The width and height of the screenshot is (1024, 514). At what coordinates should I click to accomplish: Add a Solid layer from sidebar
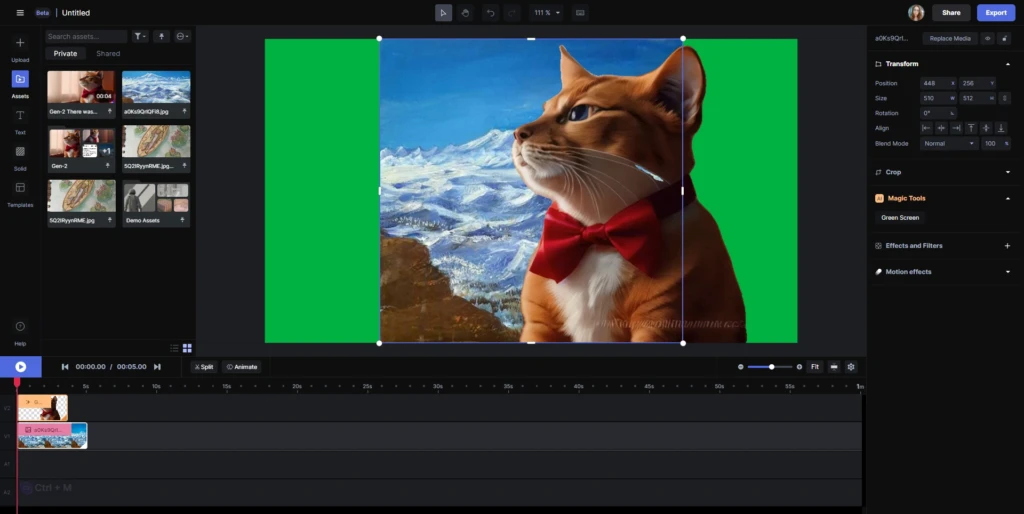20,152
